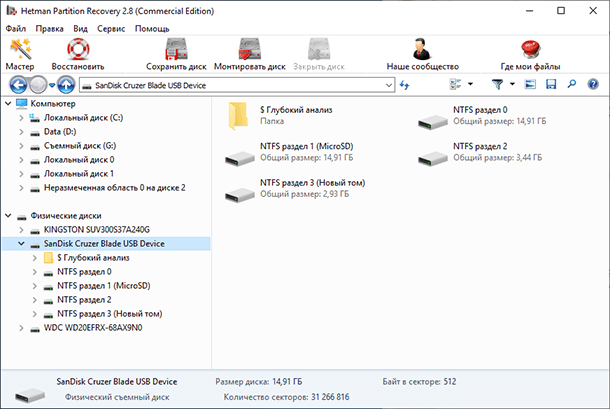The width and height of the screenshot is (610, 409).
Task: Open the Вид menu
Action: point(80,29)
